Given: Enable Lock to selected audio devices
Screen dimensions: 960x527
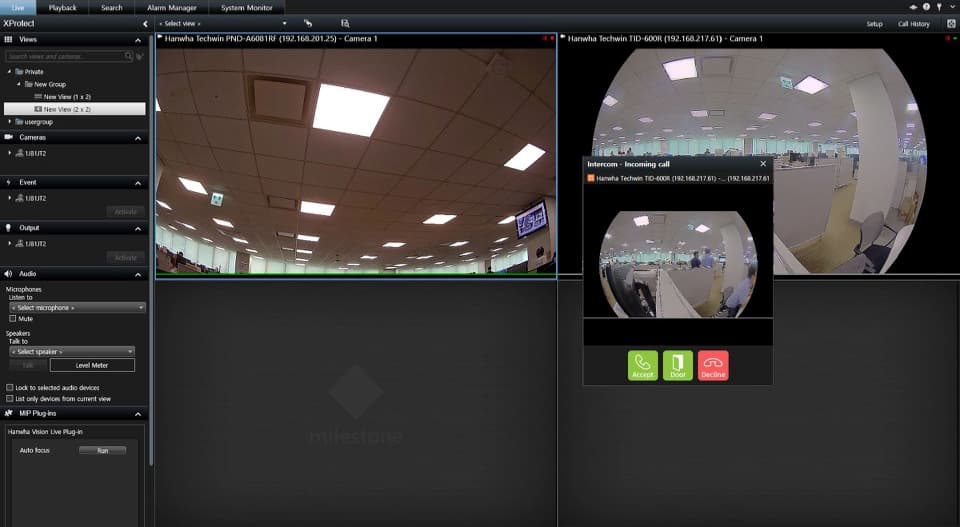Looking at the screenshot, I should 10,387.
